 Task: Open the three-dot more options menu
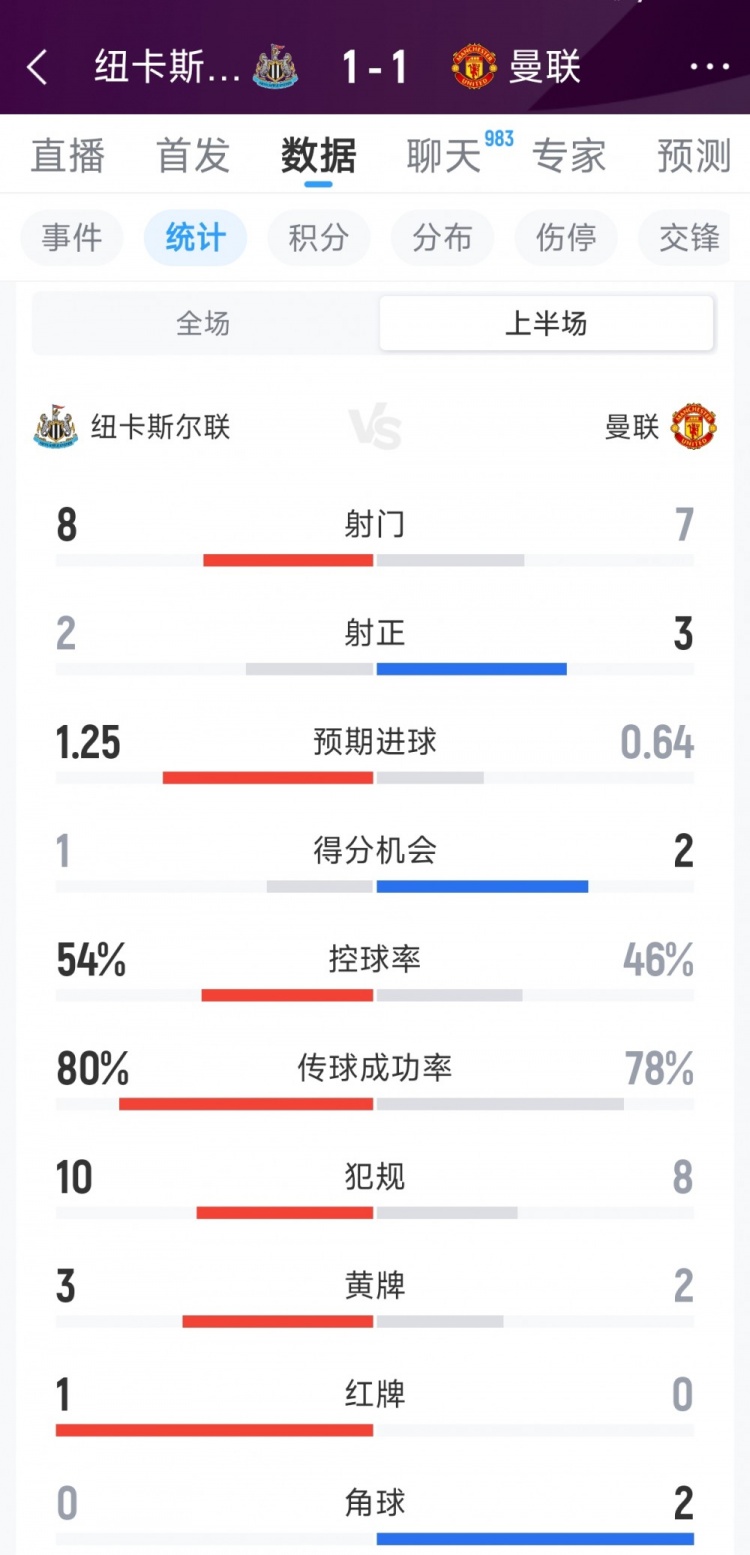point(710,67)
